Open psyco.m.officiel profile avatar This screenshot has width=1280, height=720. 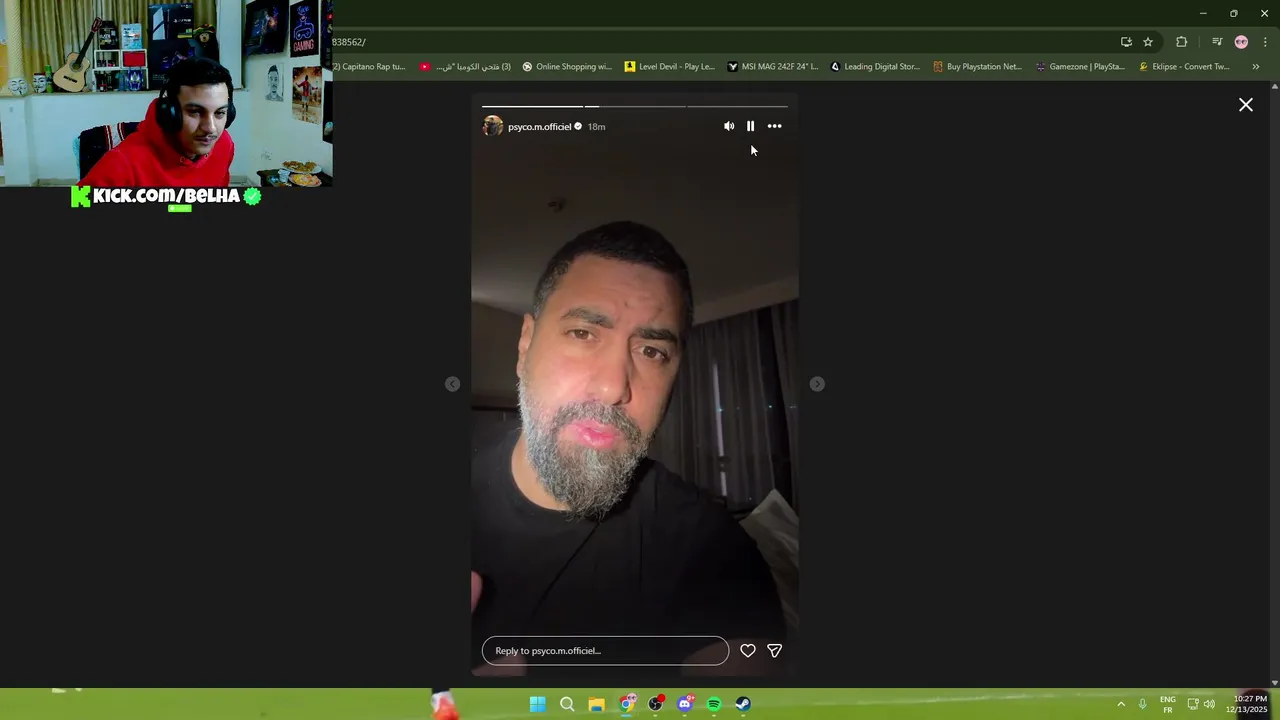point(493,126)
